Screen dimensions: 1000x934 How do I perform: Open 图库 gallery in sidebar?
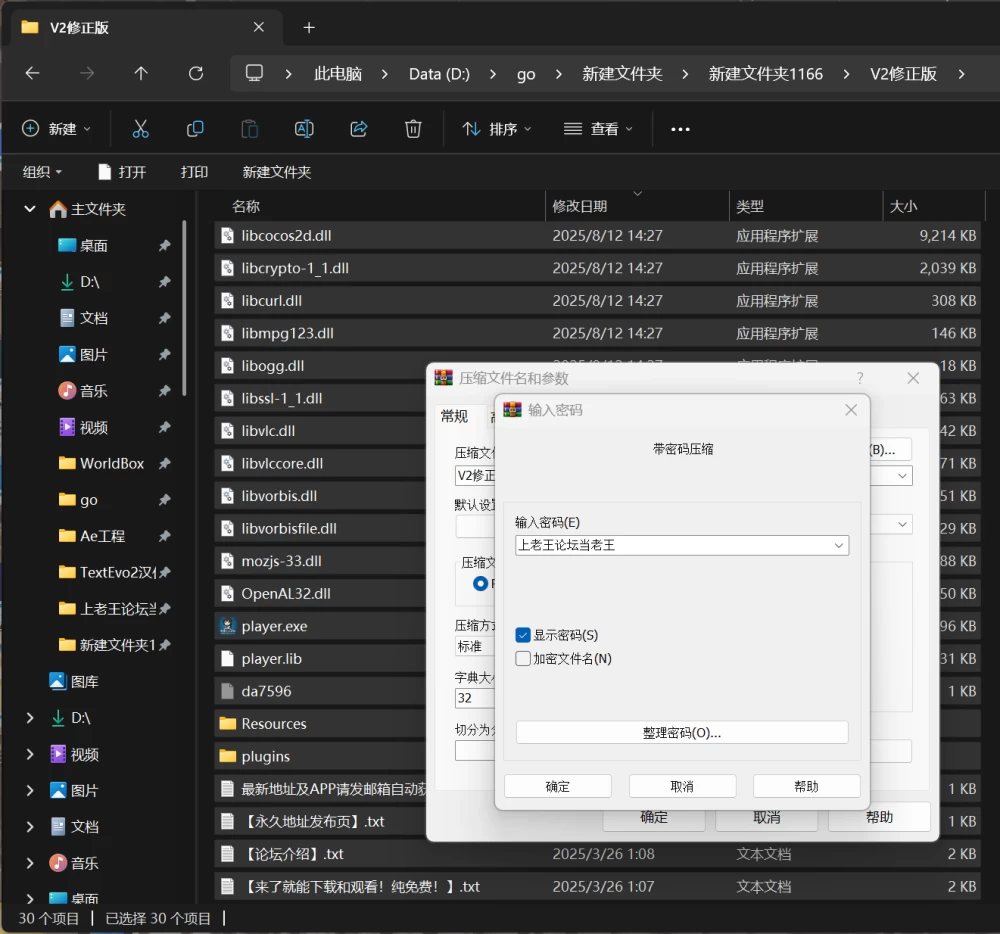(x=84, y=682)
